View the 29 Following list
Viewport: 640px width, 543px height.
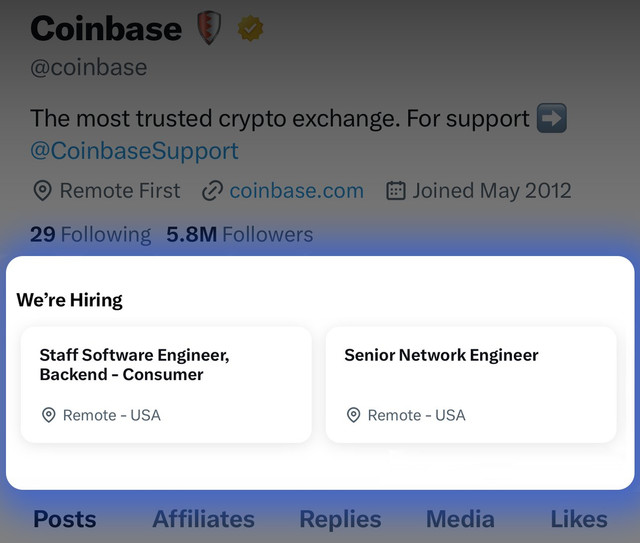click(91, 234)
